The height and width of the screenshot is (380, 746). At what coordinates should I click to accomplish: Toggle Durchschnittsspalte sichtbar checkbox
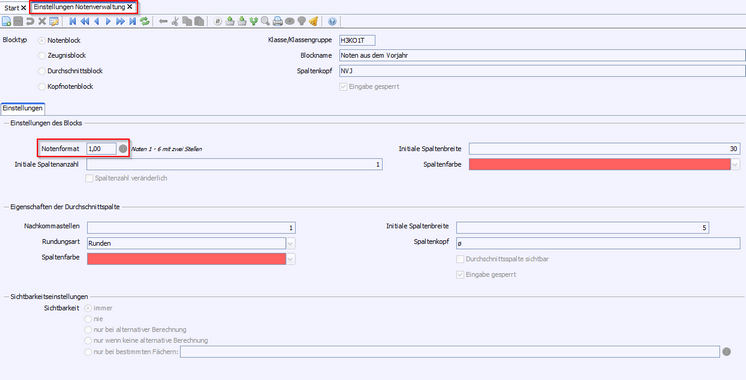coord(460,259)
